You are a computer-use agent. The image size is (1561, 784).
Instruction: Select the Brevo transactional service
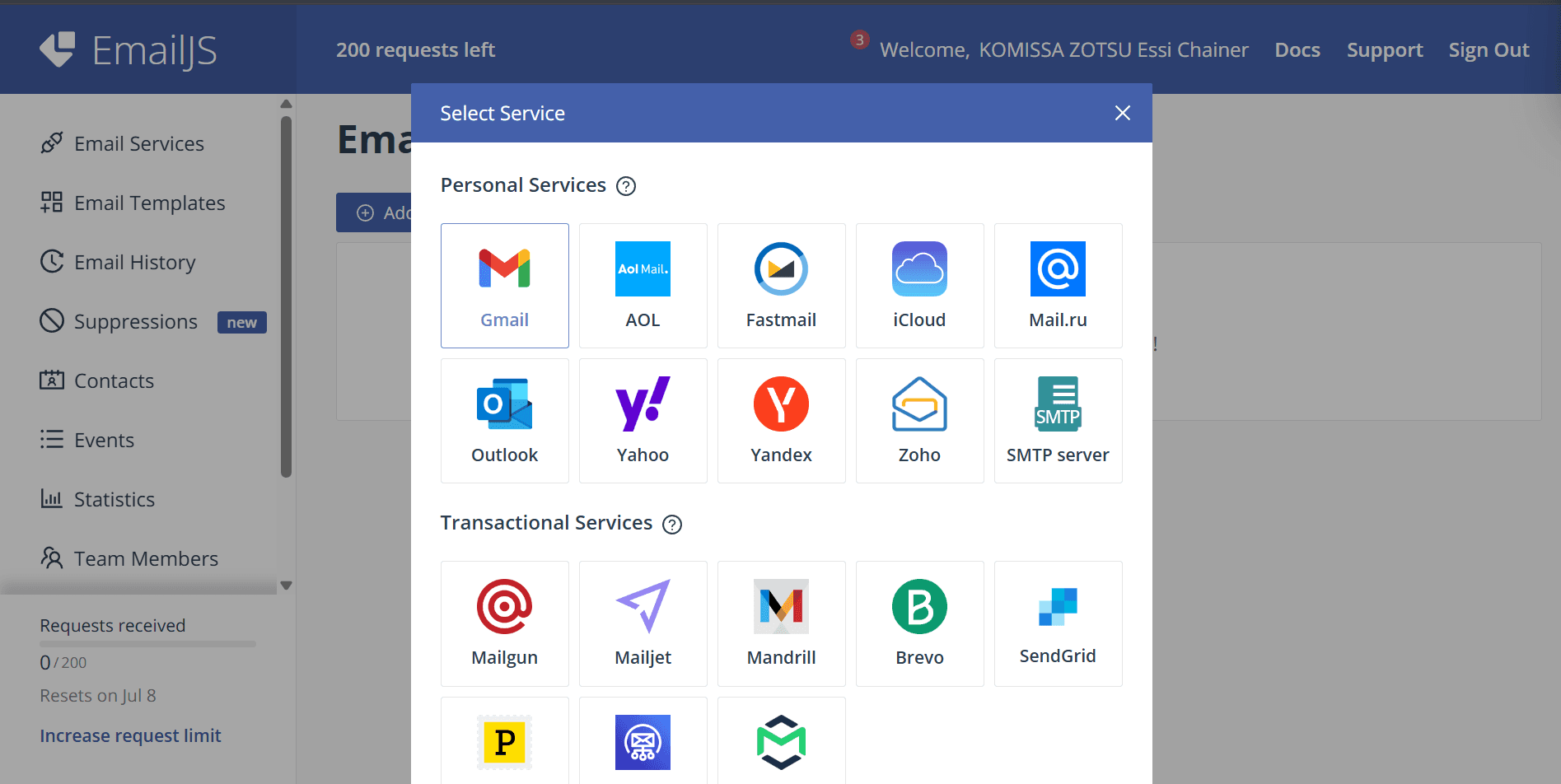coord(919,622)
